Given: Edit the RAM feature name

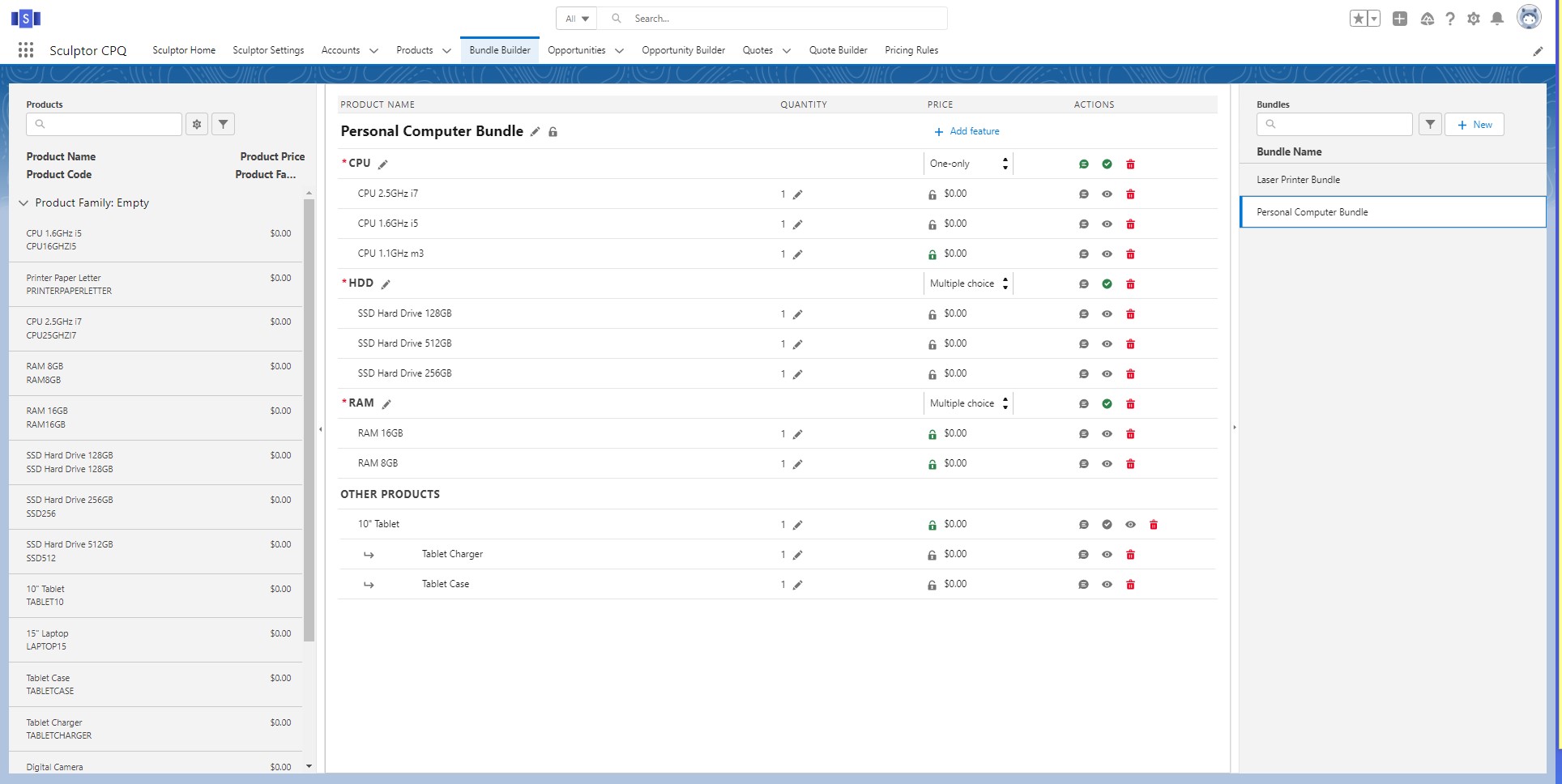Looking at the screenshot, I should 386,404.
